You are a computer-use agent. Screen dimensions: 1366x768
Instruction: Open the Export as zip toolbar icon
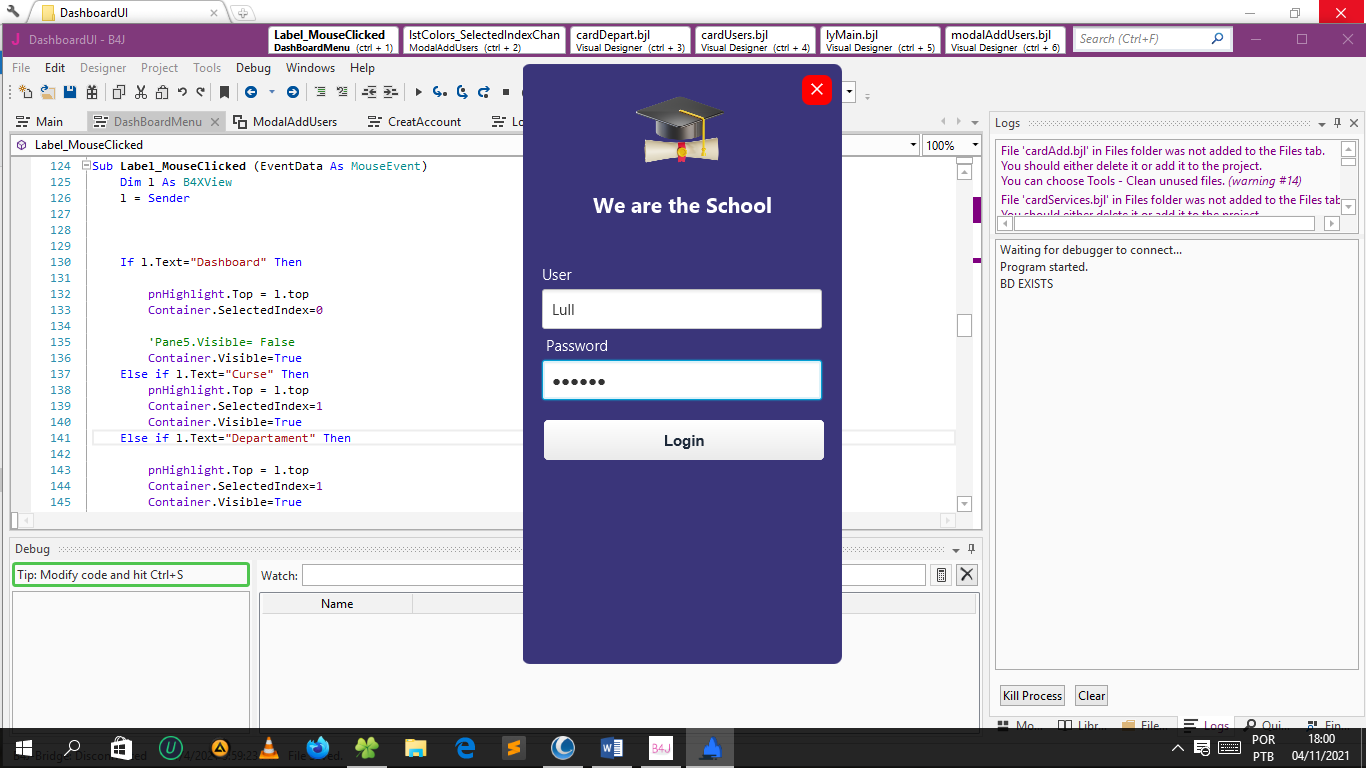click(x=92, y=92)
